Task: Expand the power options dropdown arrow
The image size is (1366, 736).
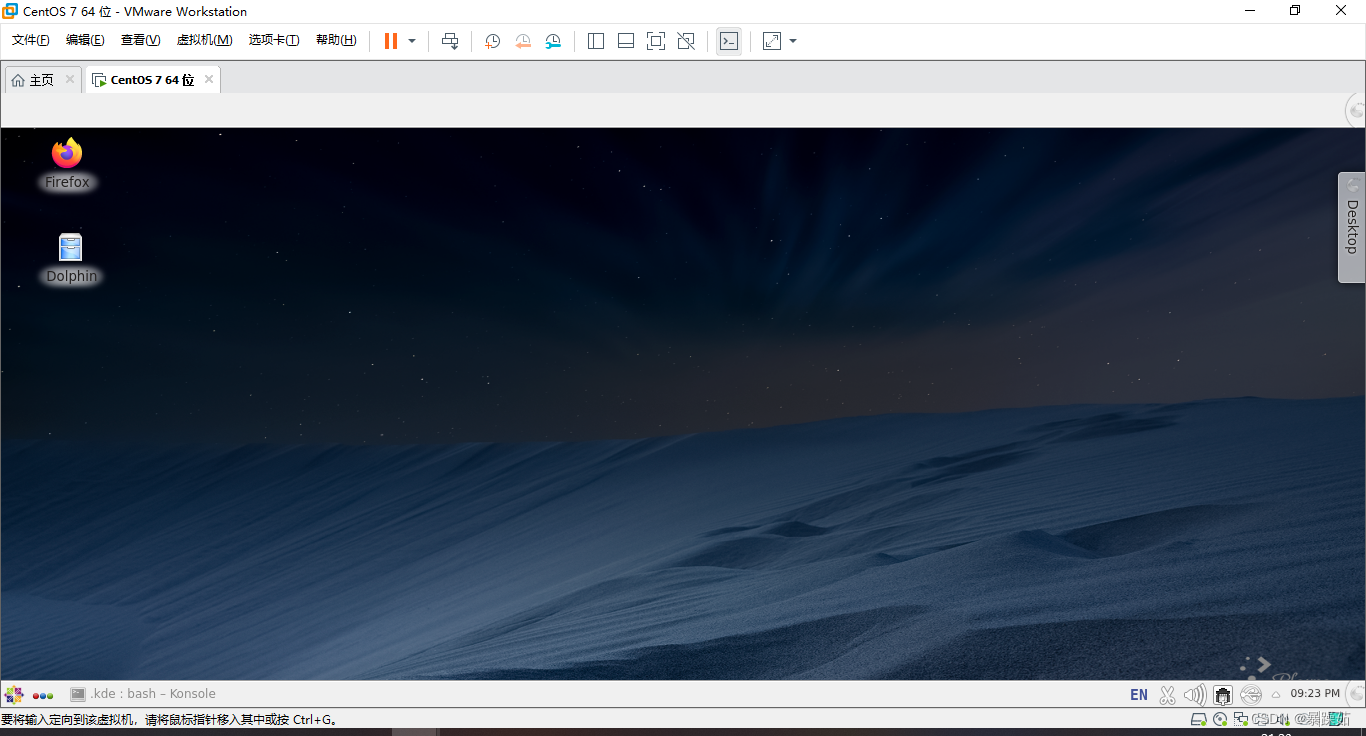Action: pyautogui.click(x=412, y=41)
